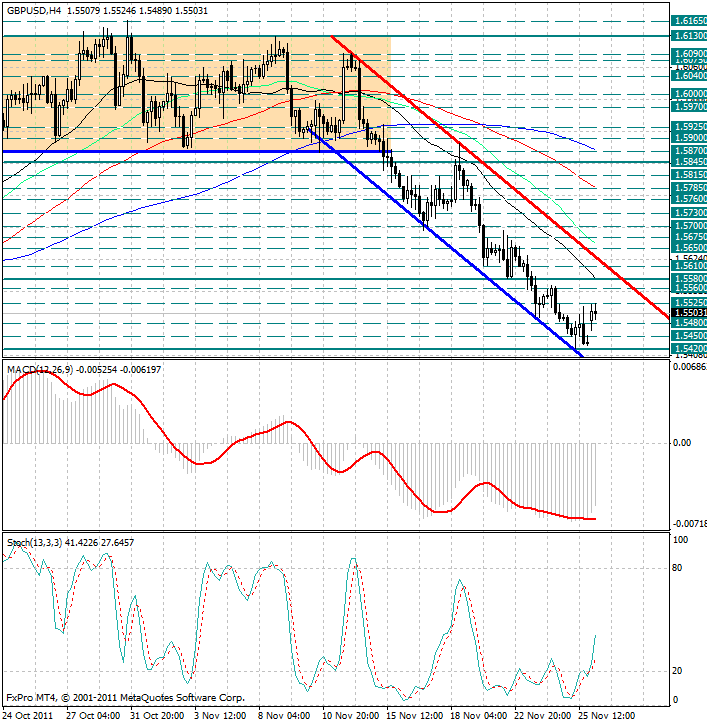Select the 1.6165 price level label
Viewport: 707px width, 723px height.
[689, 21]
